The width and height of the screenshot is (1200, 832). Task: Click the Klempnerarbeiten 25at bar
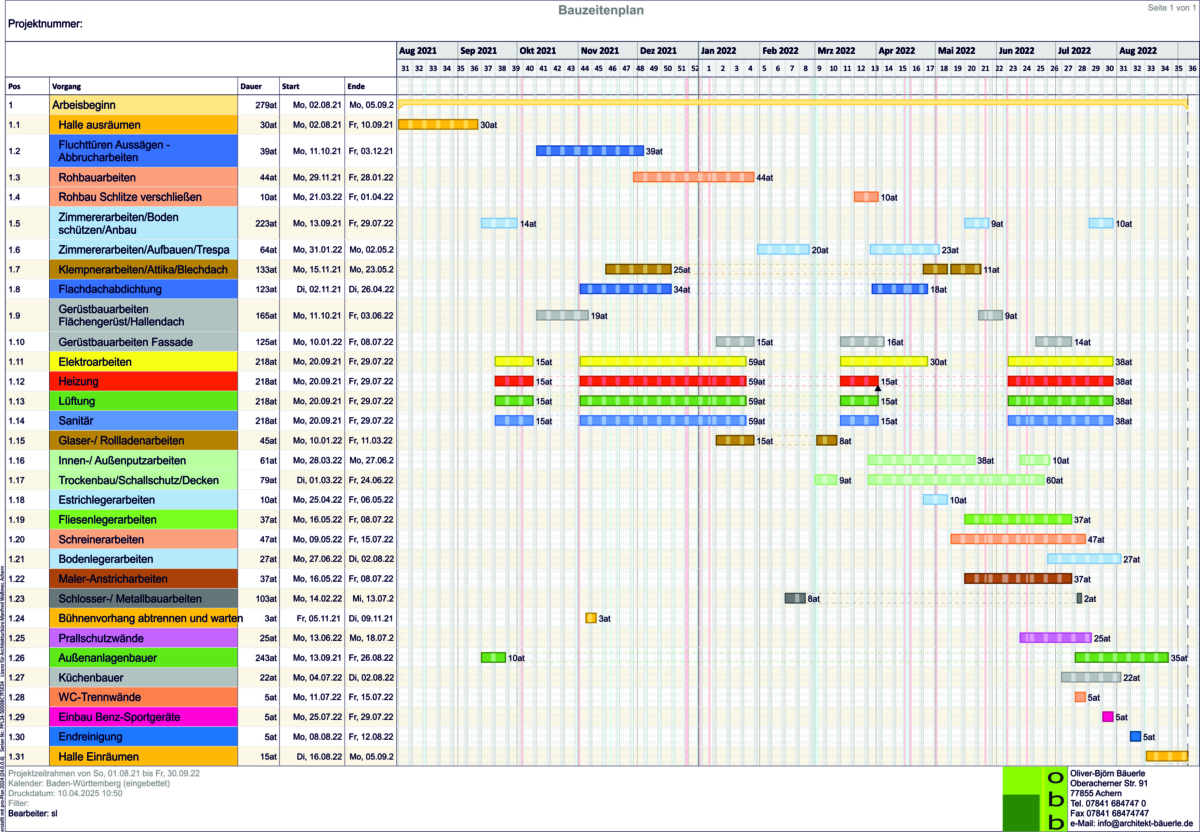pos(638,269)
